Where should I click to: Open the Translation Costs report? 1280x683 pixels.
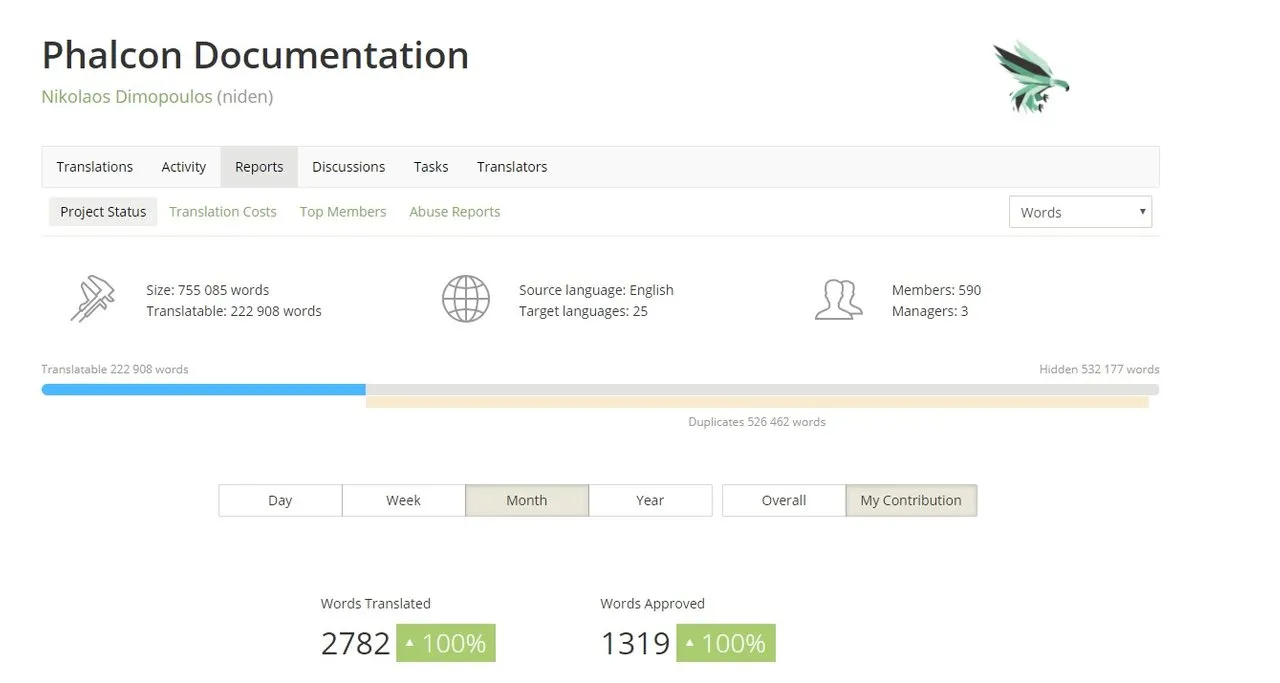[223, 212]
